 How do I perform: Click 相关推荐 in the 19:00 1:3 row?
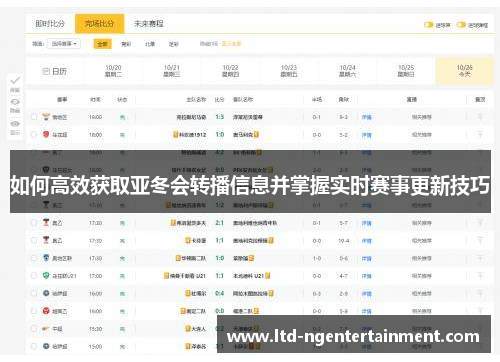coord(422,117)
